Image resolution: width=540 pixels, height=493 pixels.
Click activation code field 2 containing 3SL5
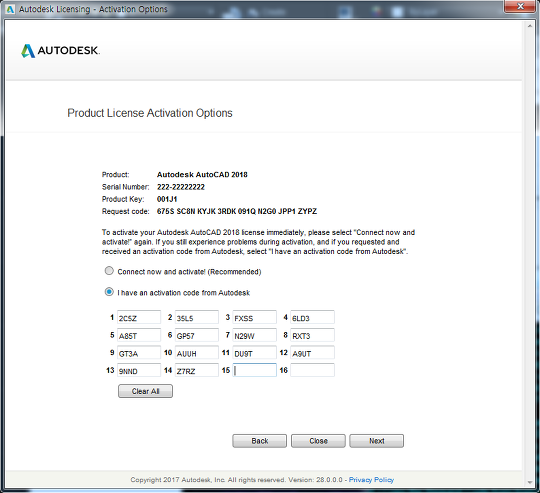tap(197, 317)
